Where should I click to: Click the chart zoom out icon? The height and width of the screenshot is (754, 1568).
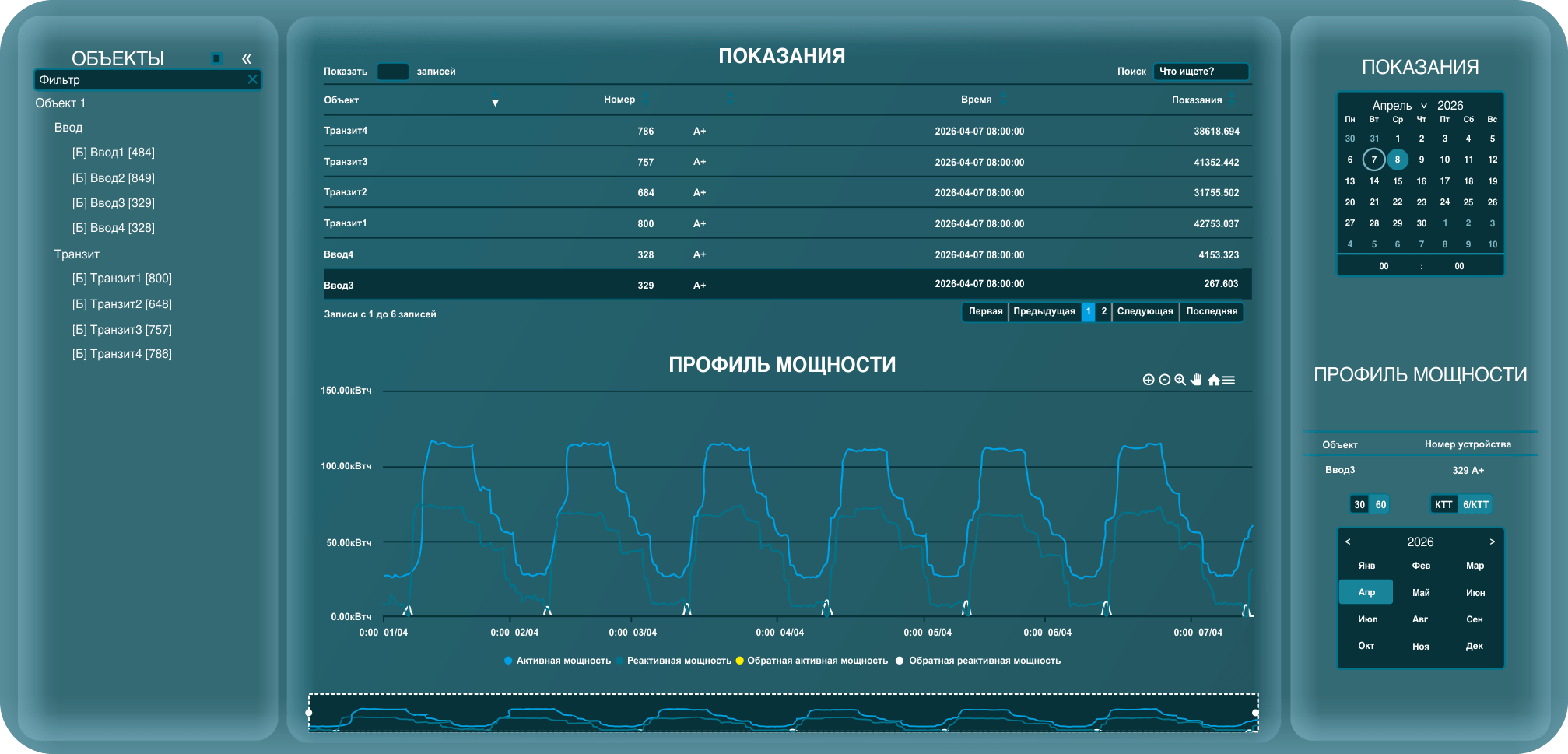1164,380
